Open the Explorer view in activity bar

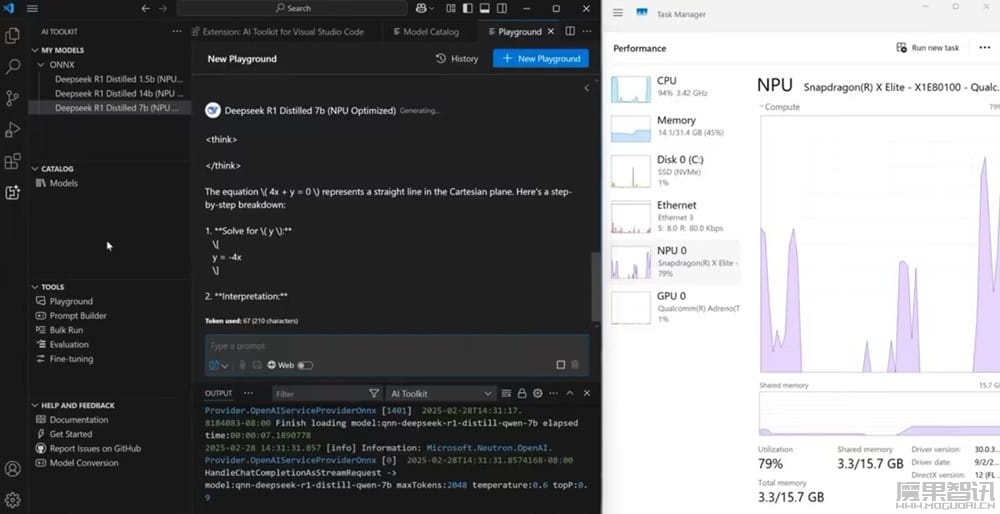pos(12,35)
